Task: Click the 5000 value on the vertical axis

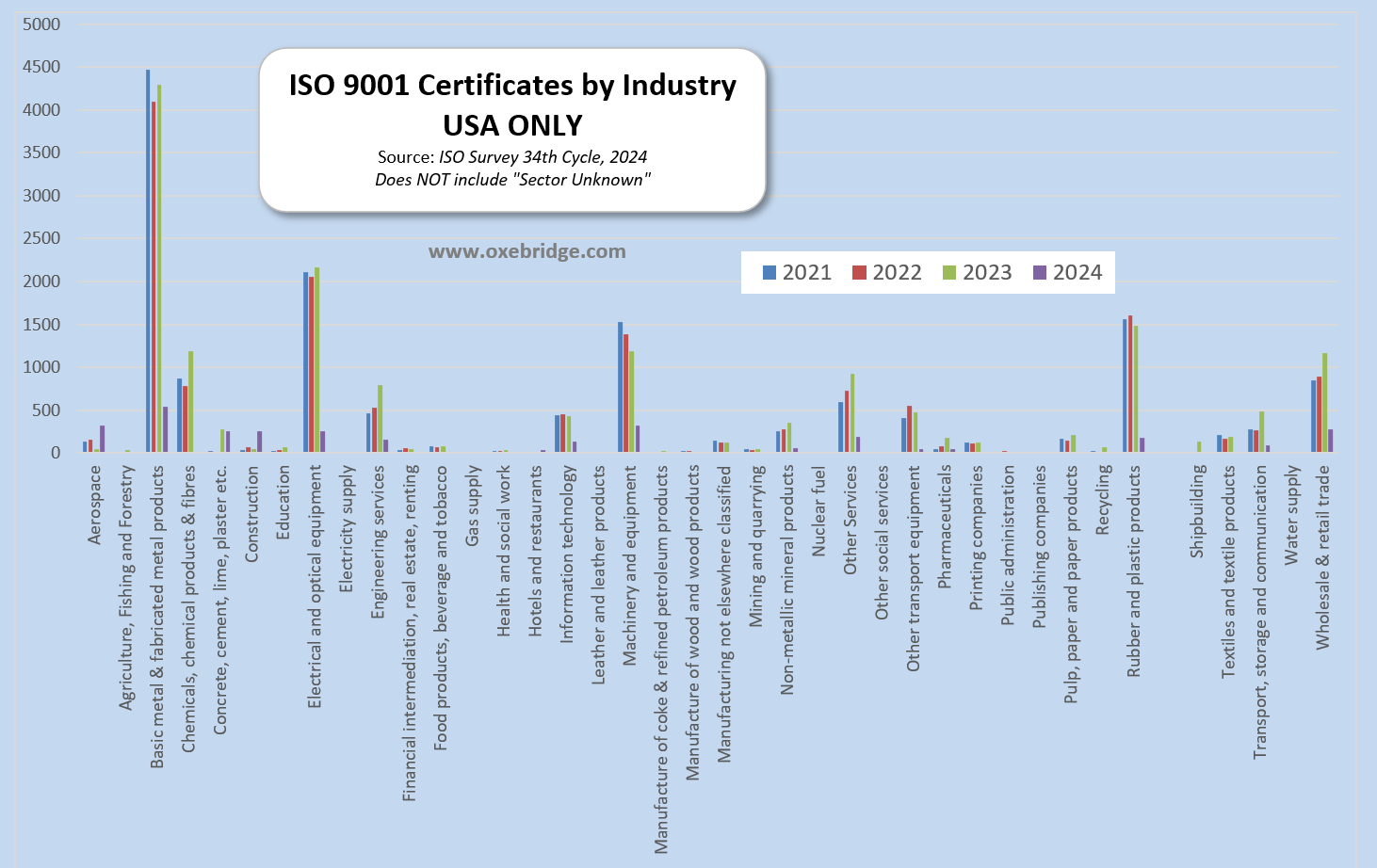Action: pos(41,24)
